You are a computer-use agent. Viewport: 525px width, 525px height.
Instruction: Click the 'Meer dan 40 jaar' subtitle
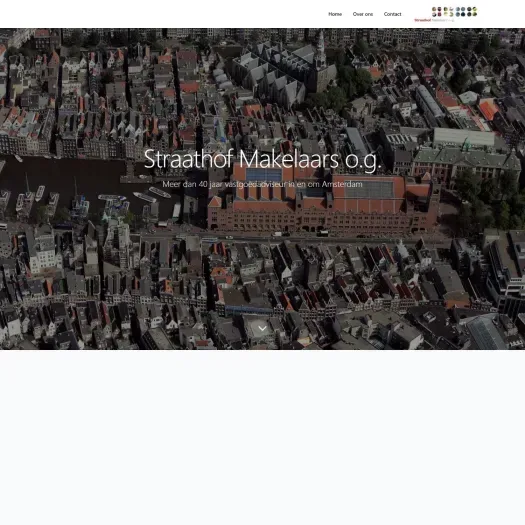pyautogui.click(x=262, y=184)
